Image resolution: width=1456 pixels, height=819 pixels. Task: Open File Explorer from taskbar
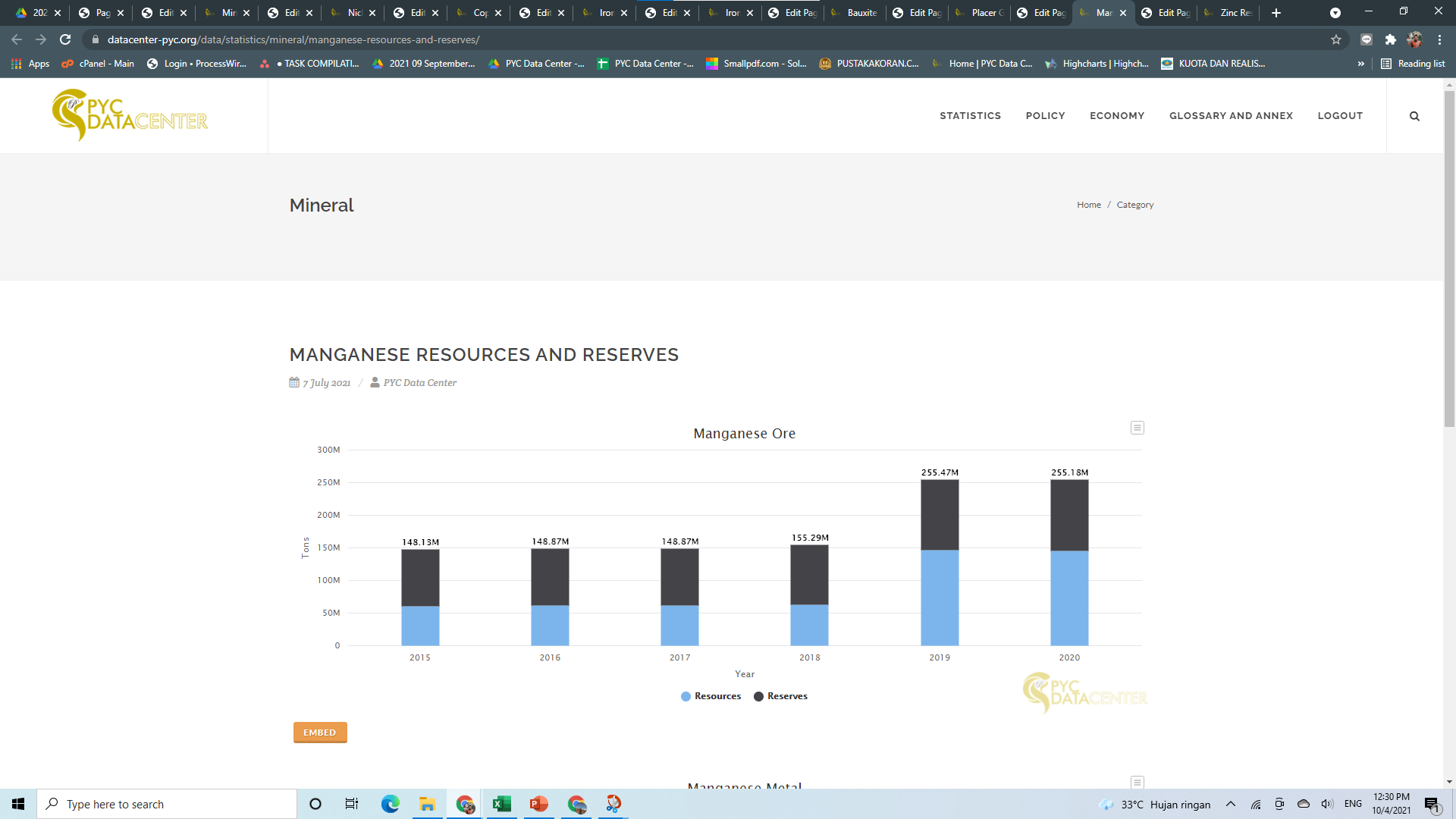tap(427, 804)
